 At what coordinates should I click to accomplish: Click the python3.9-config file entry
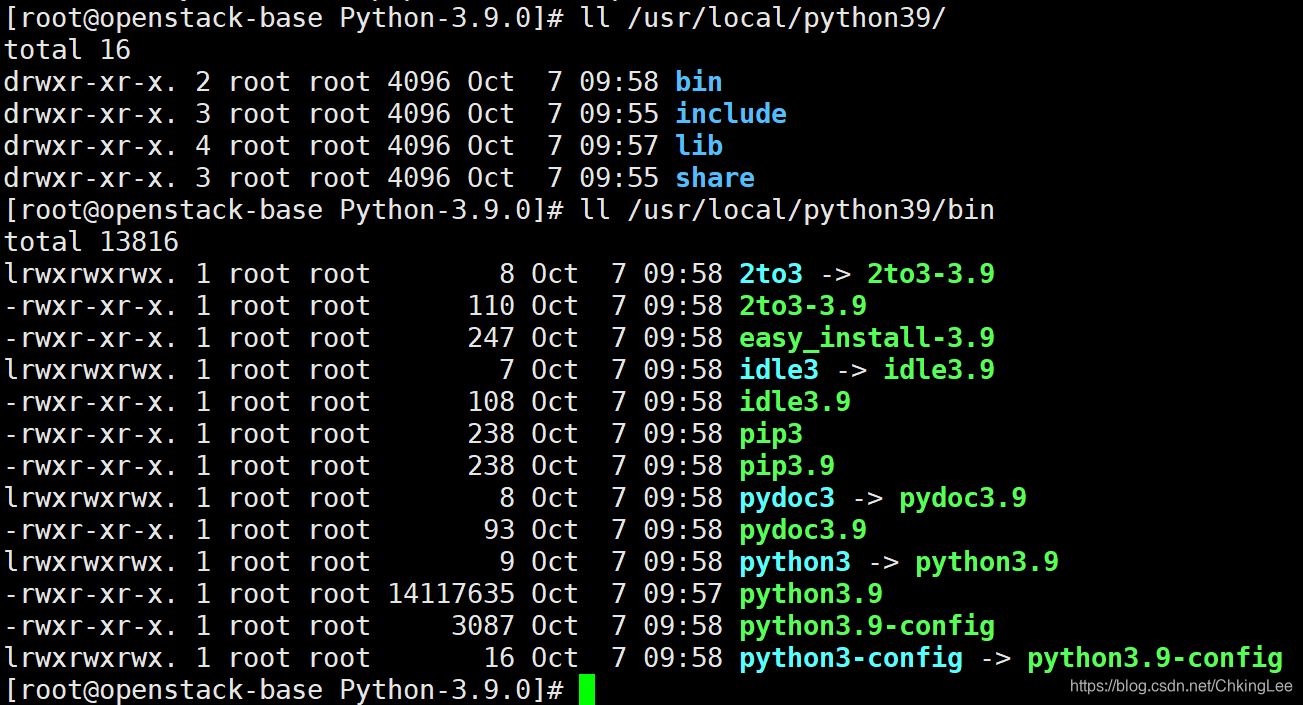point(866,625)
